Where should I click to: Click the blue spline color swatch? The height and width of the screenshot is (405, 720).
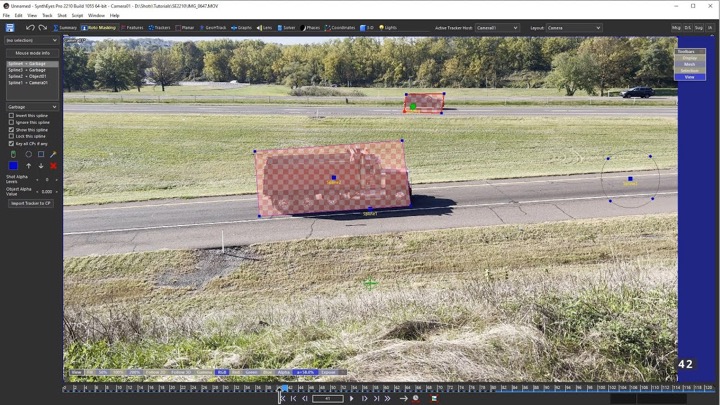coord(13,166)
